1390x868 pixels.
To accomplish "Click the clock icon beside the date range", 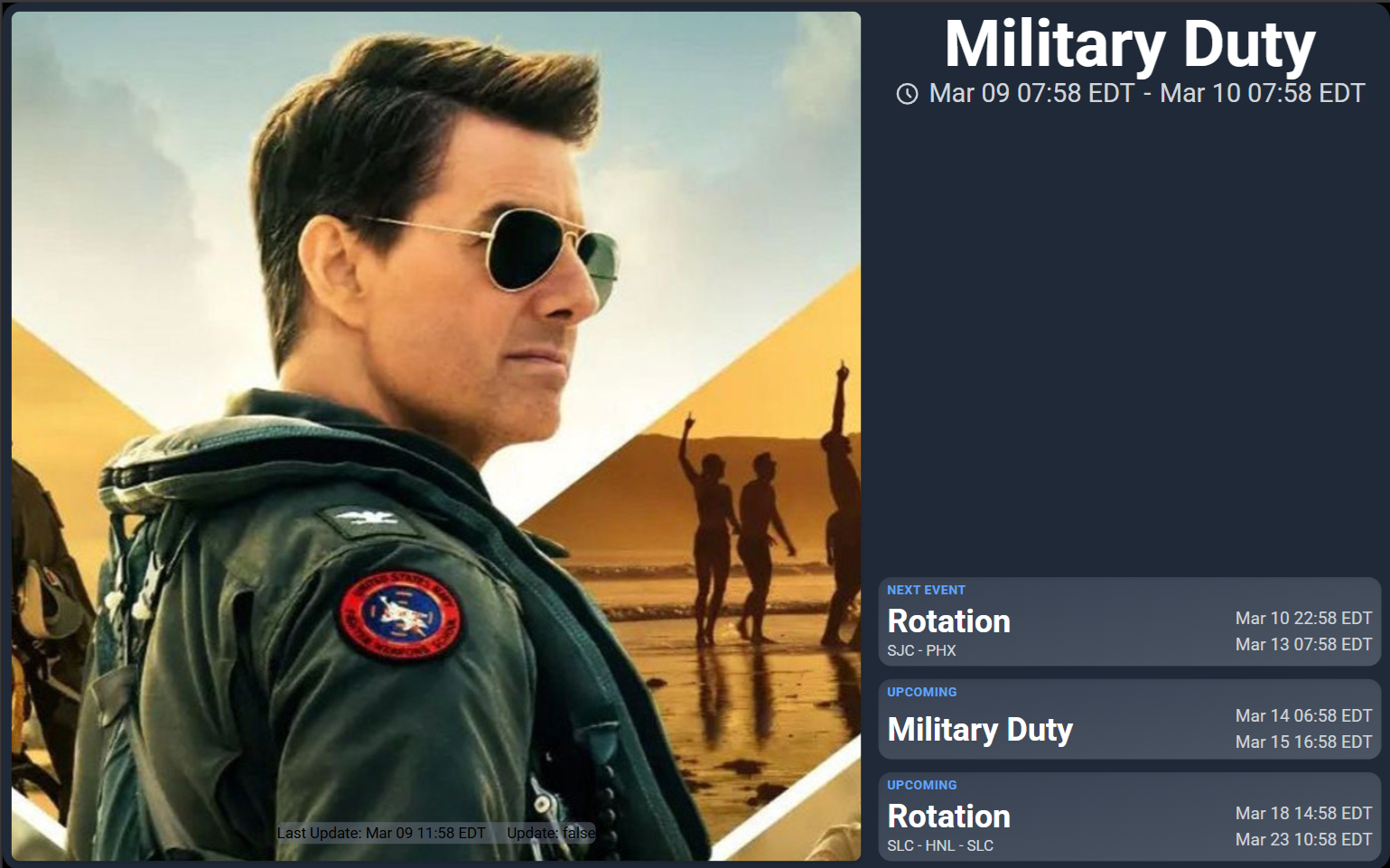I will (x=907, y=94).
